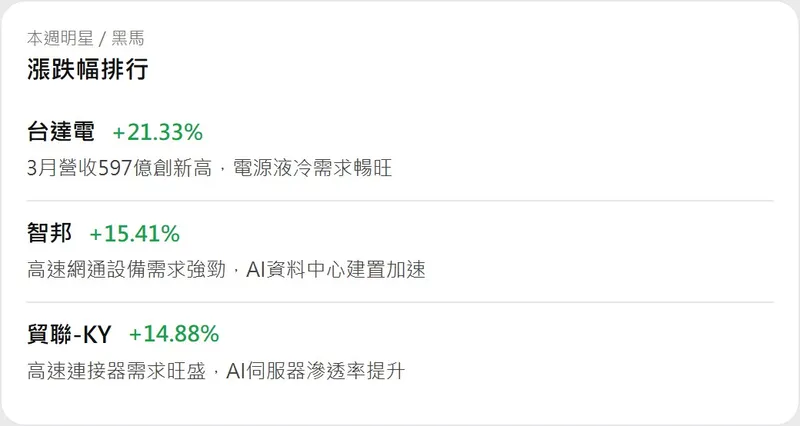Click the +14.88% gain figure

click(174, 334)
